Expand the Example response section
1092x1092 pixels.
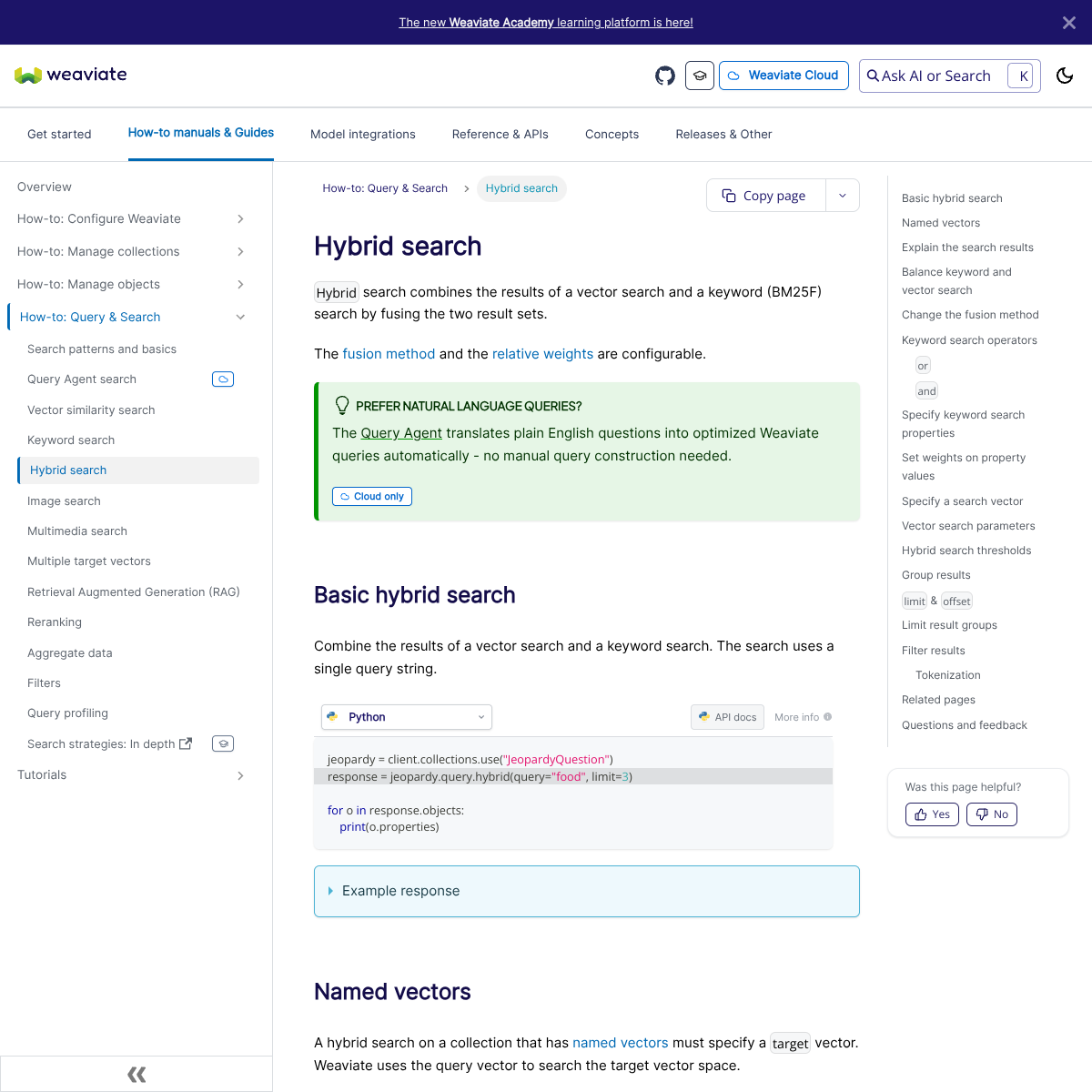[x=587, y=892]
